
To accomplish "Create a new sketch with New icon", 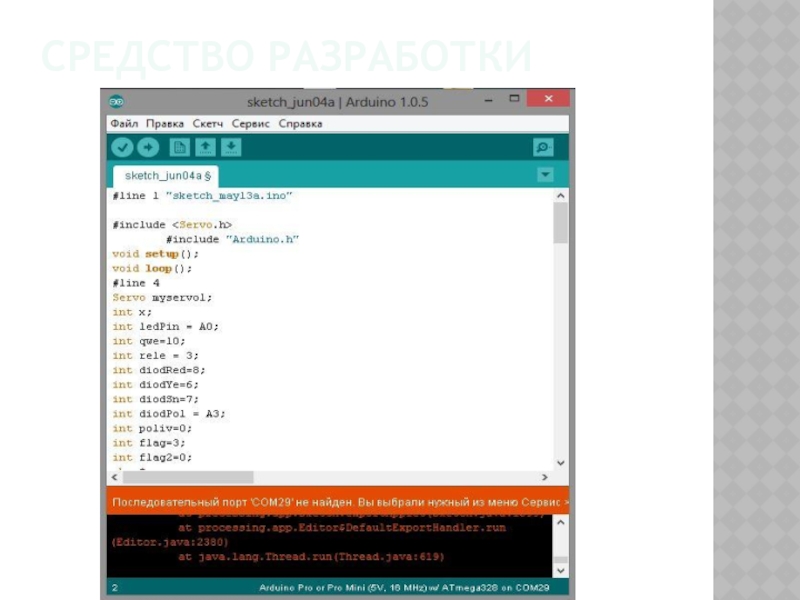I will pos(180,147).
